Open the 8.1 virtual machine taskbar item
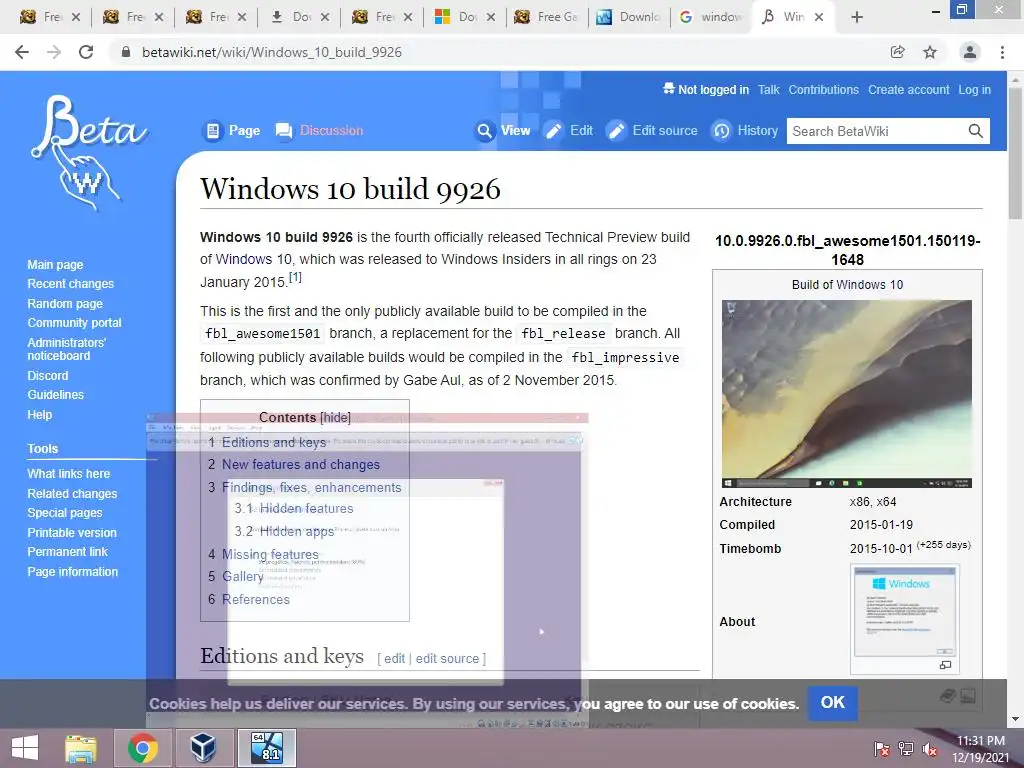 point(266,748)
